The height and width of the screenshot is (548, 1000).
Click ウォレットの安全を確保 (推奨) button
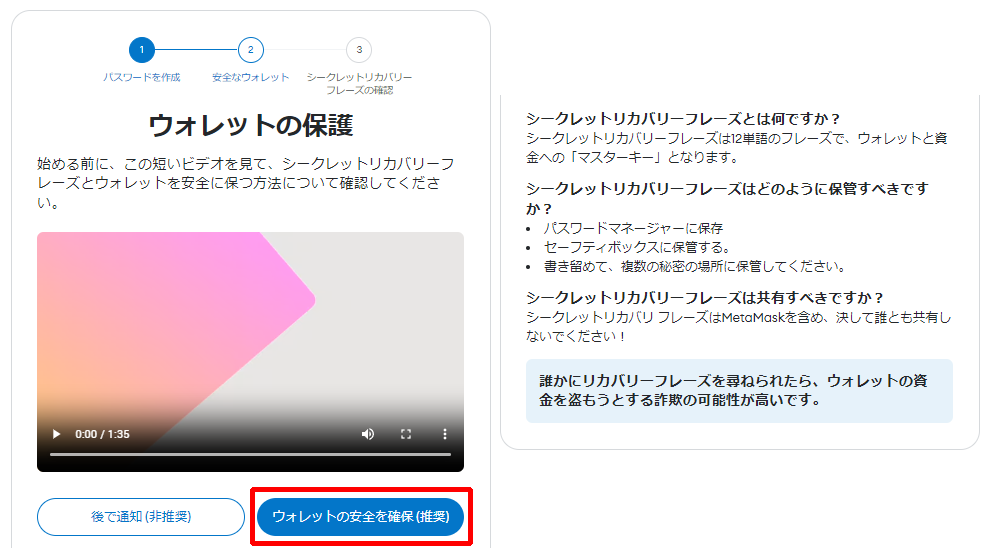point(361,517)
